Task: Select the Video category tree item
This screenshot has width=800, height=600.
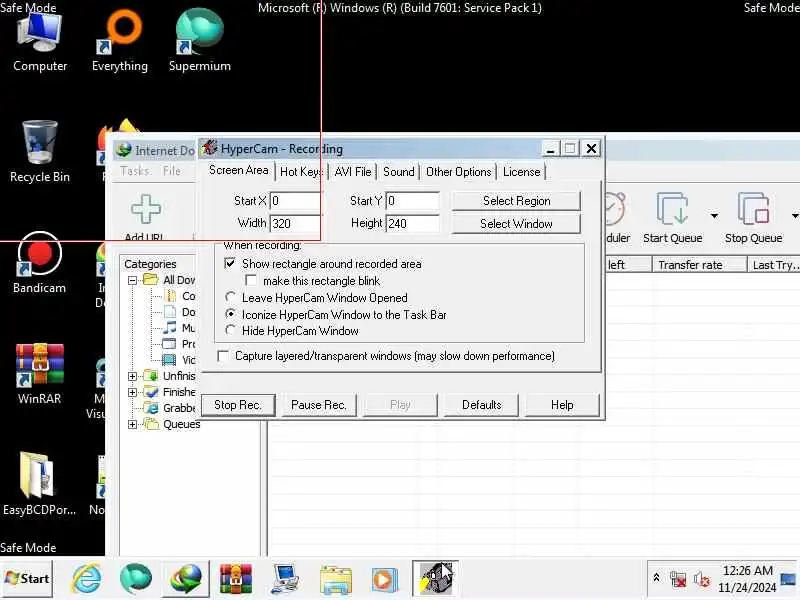Action: tap(179, 360)
